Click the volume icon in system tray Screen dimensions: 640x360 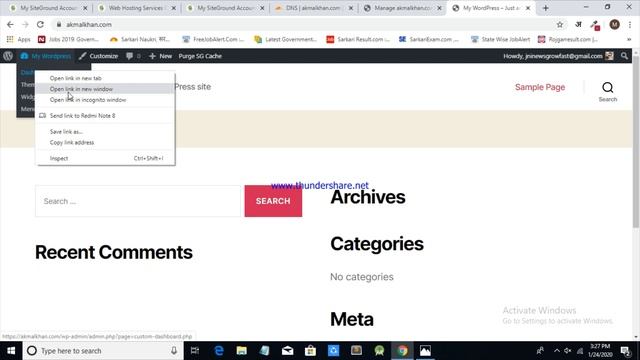click(x=568, y=351)
